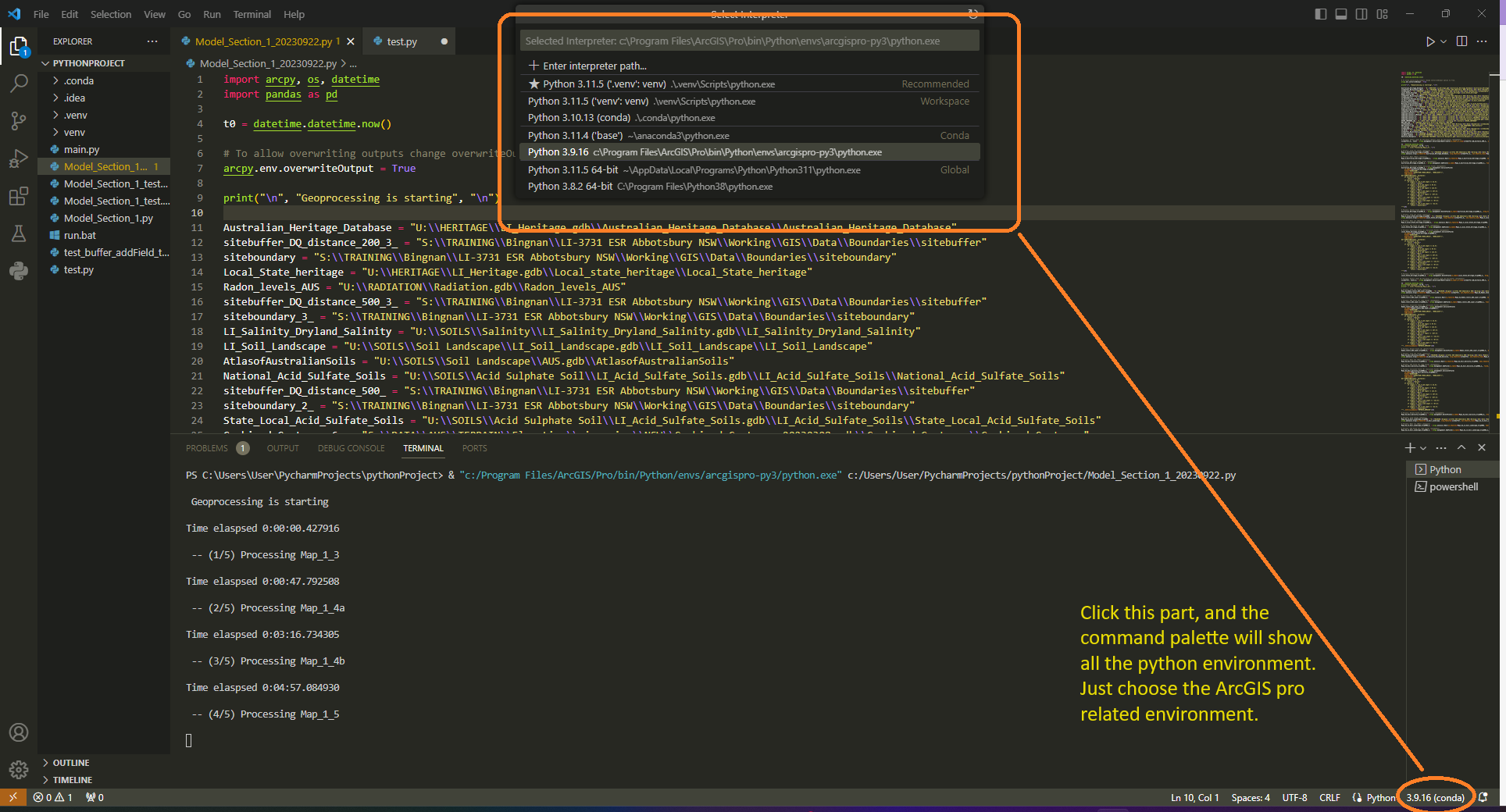The image size is (1506, 812).
Task: Open the Help menu
Action: click(294, 14)
